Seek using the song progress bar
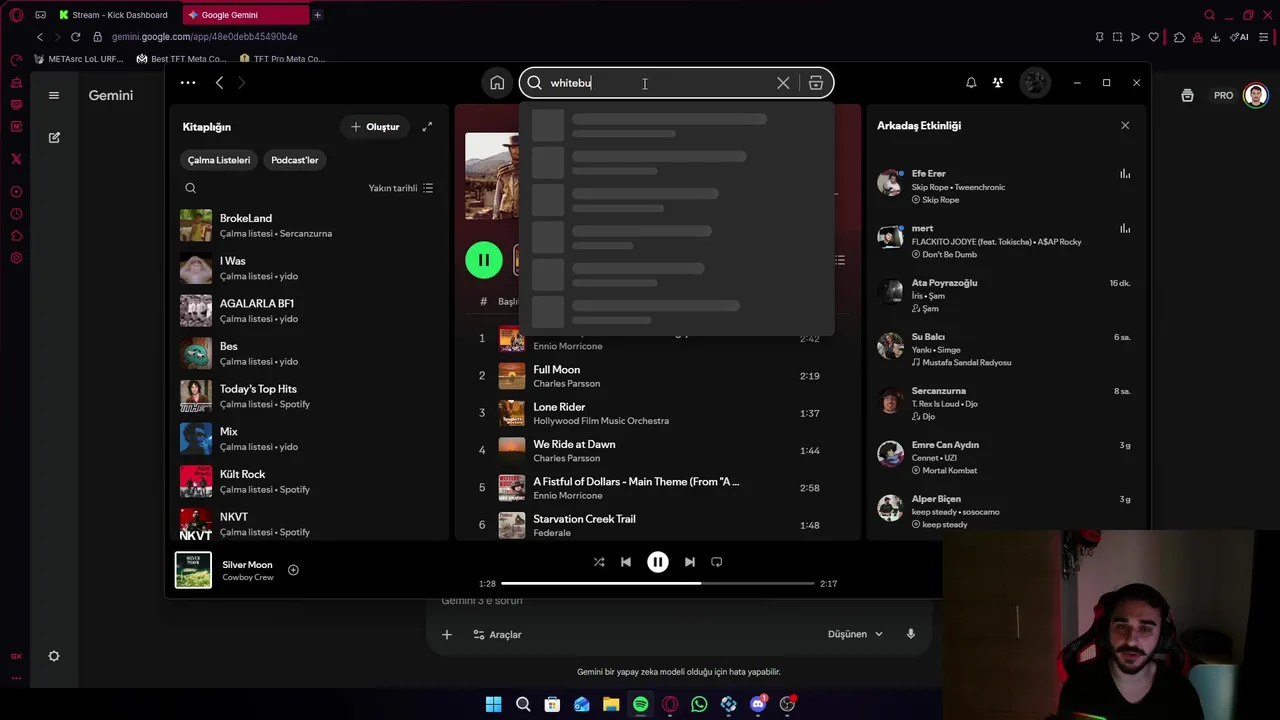Image resolution: width=1280 pixels, height=720 pixels. tap(658, 583)
